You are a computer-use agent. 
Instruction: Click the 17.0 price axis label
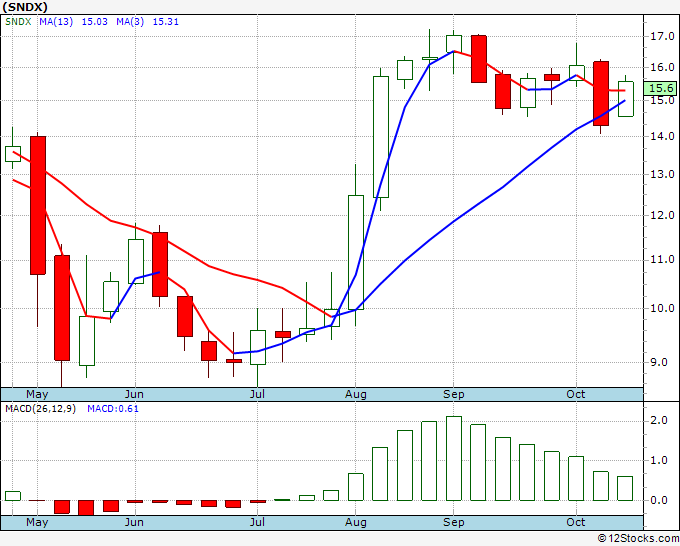click(x=662, y=36)
